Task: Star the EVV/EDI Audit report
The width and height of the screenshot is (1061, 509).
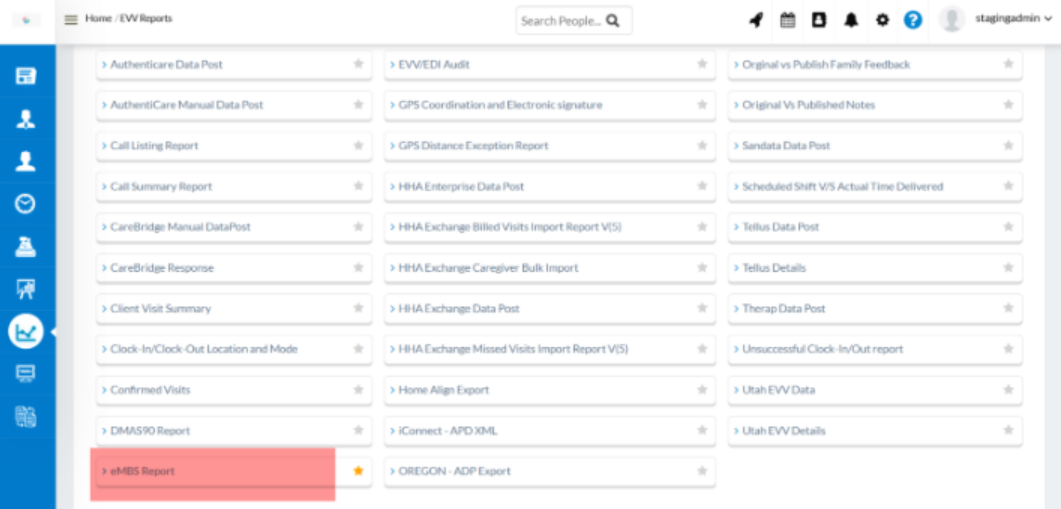Action: point(702,64)
